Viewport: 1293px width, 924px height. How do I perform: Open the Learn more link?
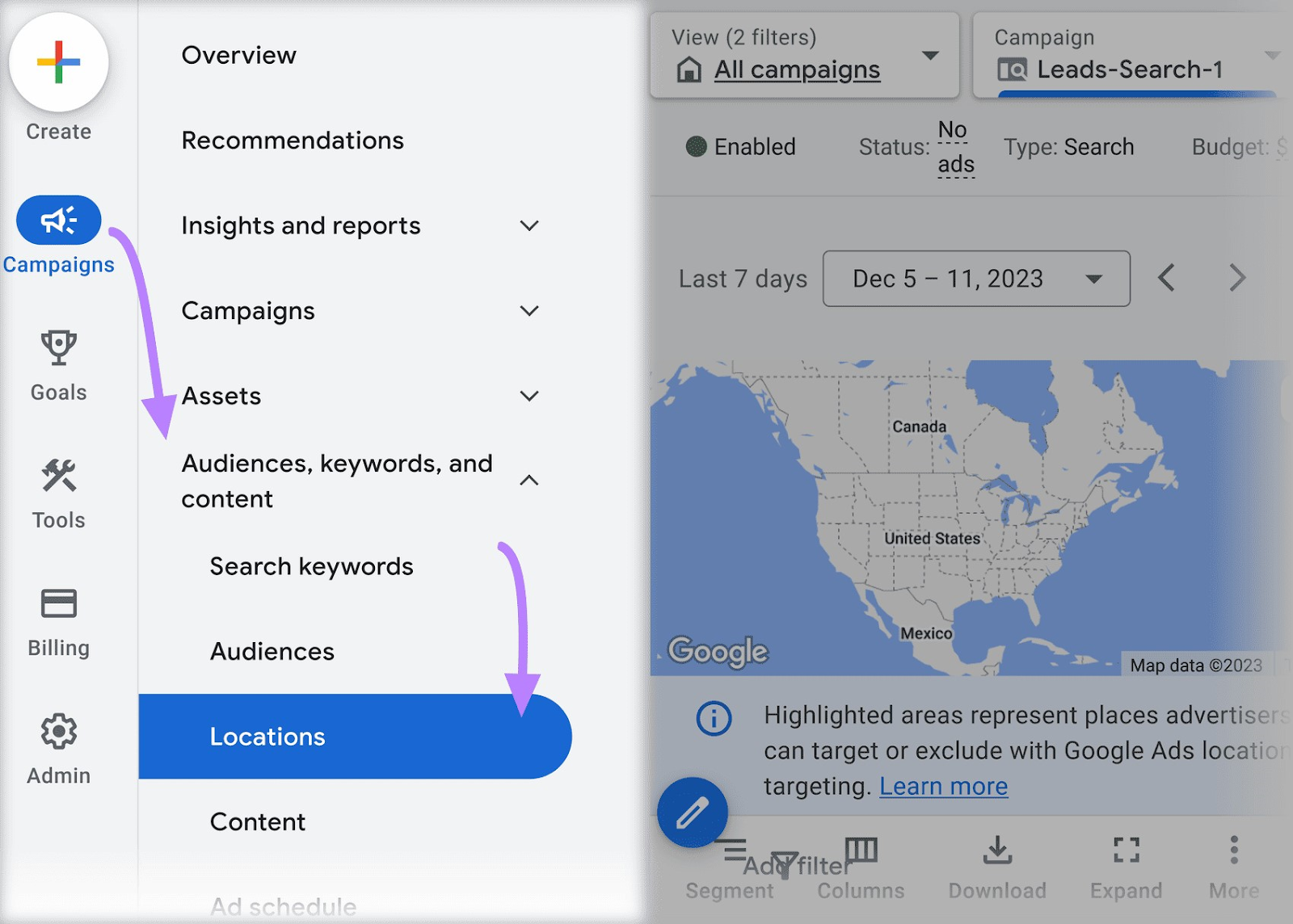pos(942,786)
